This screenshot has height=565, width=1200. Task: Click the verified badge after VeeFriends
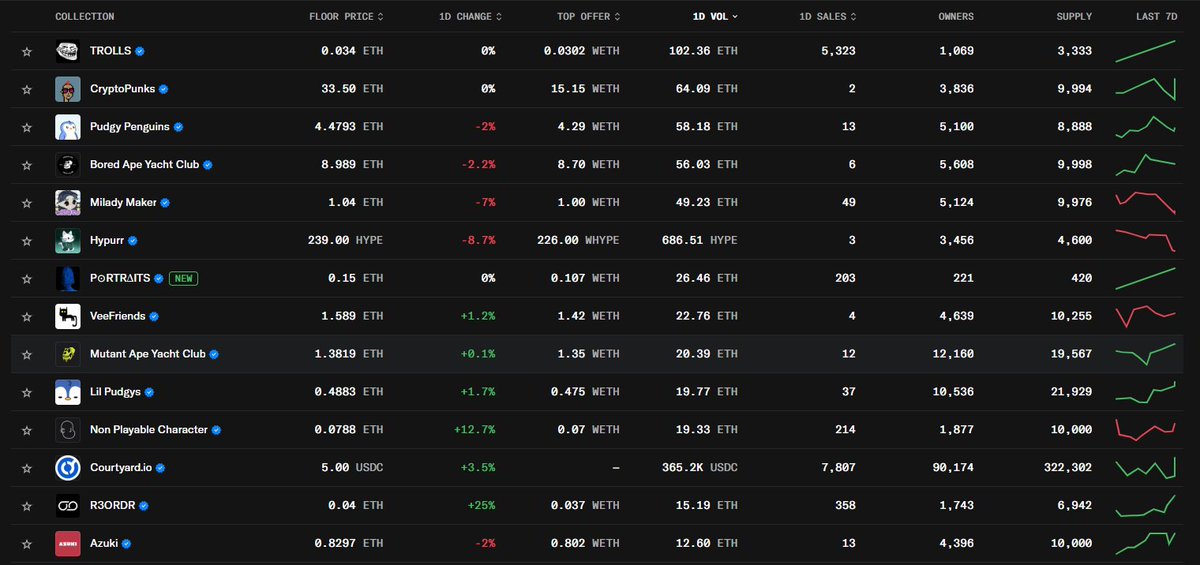[154, 316]
